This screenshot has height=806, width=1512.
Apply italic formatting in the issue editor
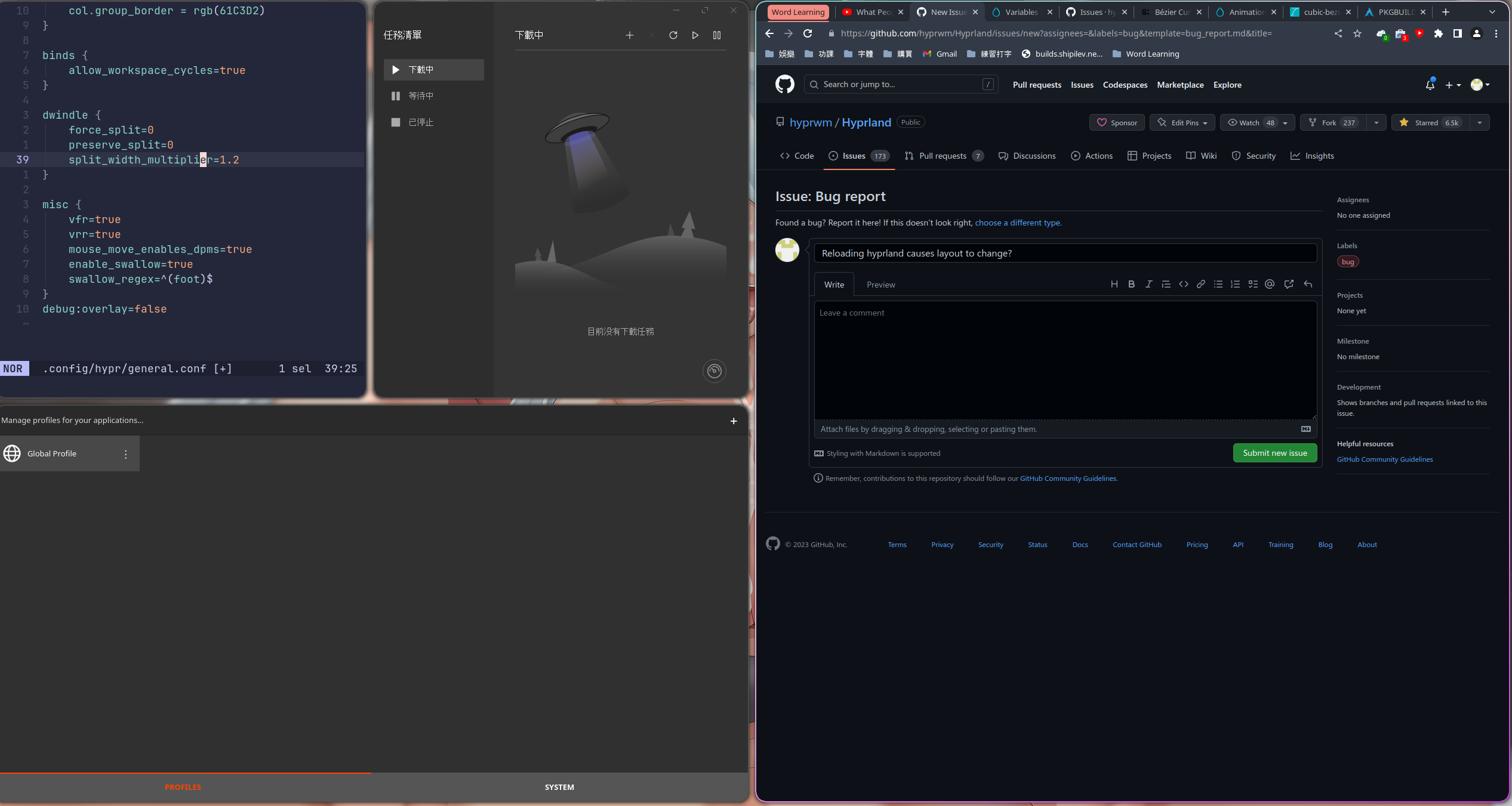1148,284
